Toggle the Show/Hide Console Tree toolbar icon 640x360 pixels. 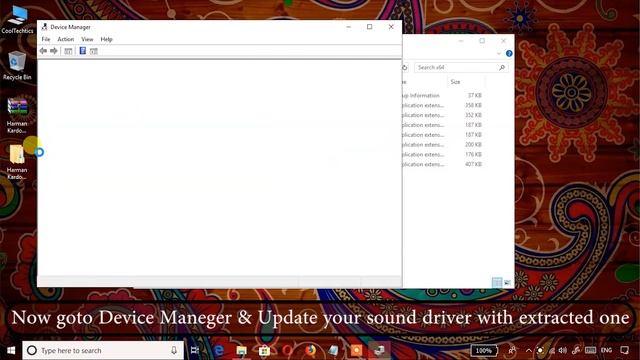click(x=68, y=51)
